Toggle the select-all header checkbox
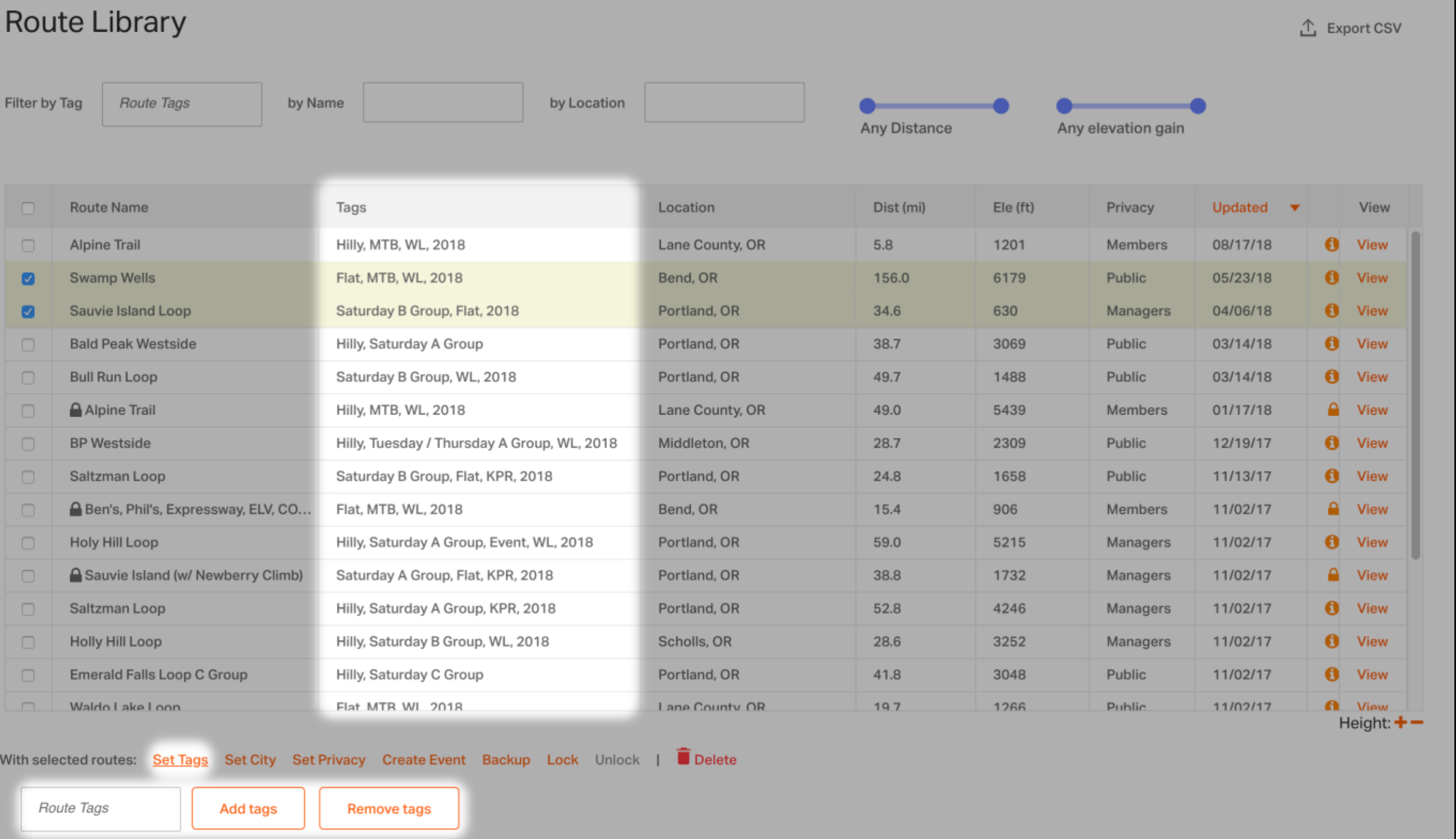The height and width of the screenshot is (839, 1456). pos(28,208)
